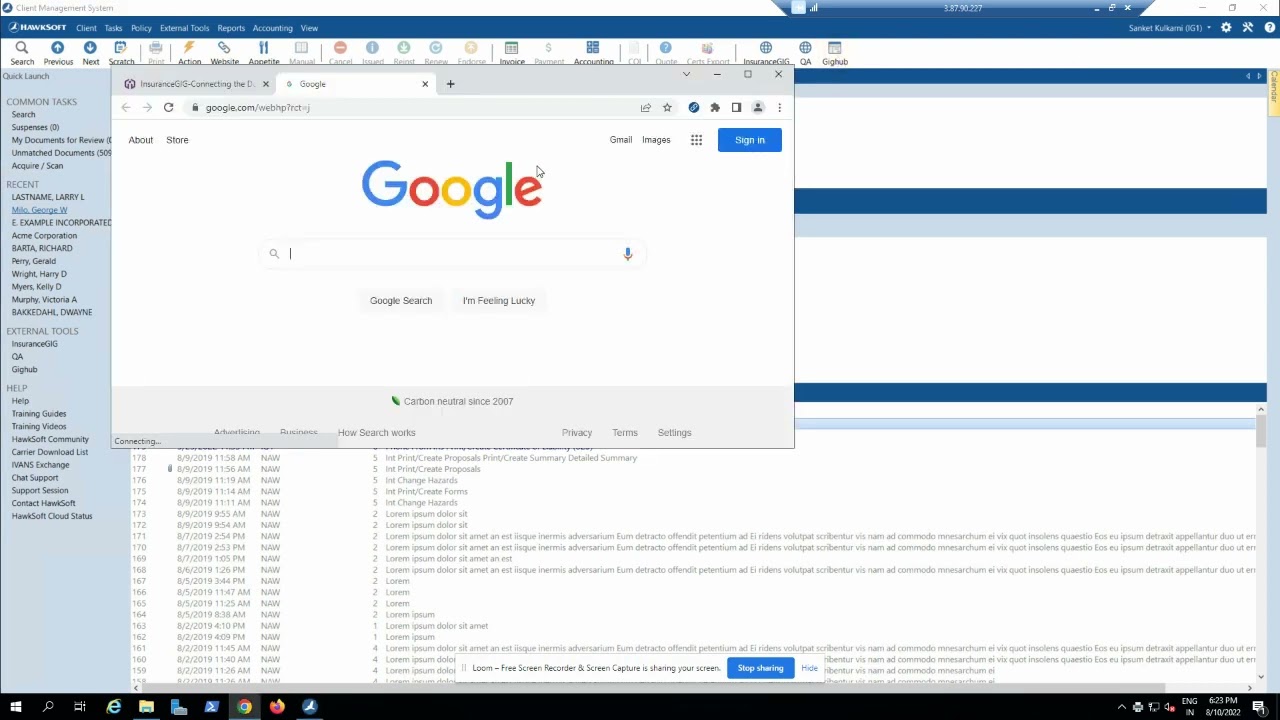Open the Website toolbar button

tap(224, 53)
